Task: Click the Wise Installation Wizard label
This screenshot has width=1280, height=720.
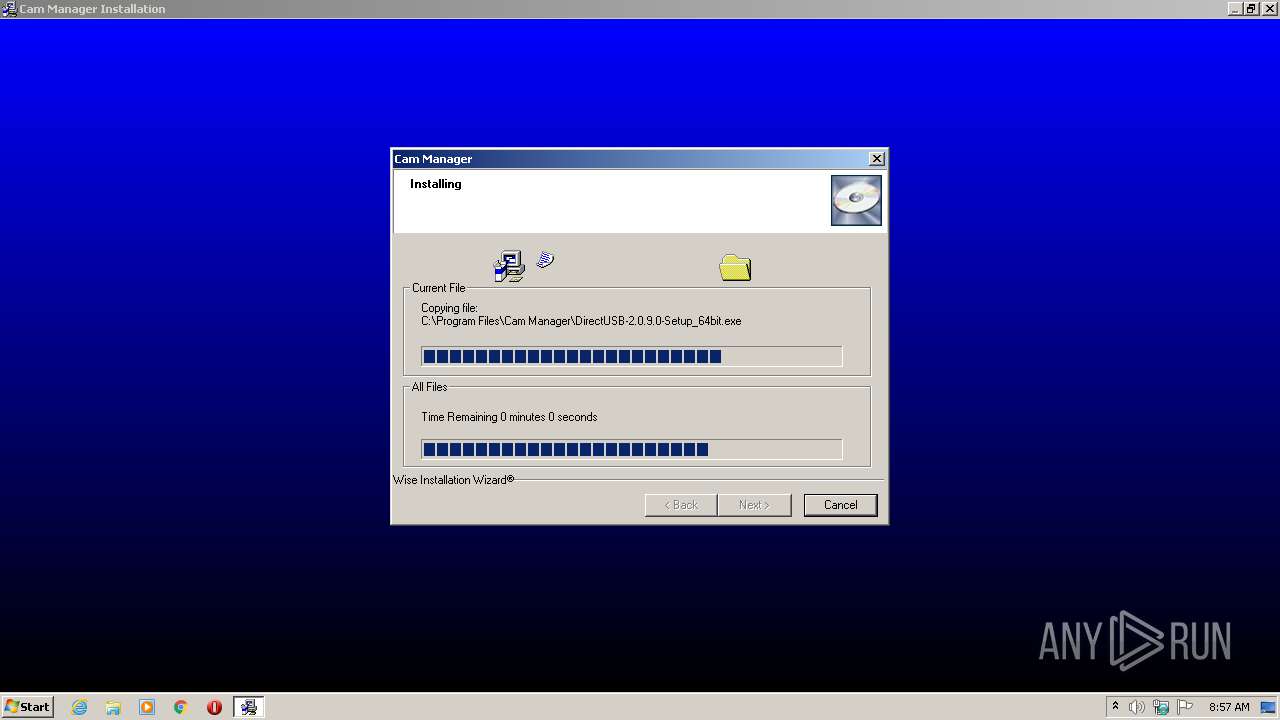Action: pyautogui.click(x=454, y=480)
